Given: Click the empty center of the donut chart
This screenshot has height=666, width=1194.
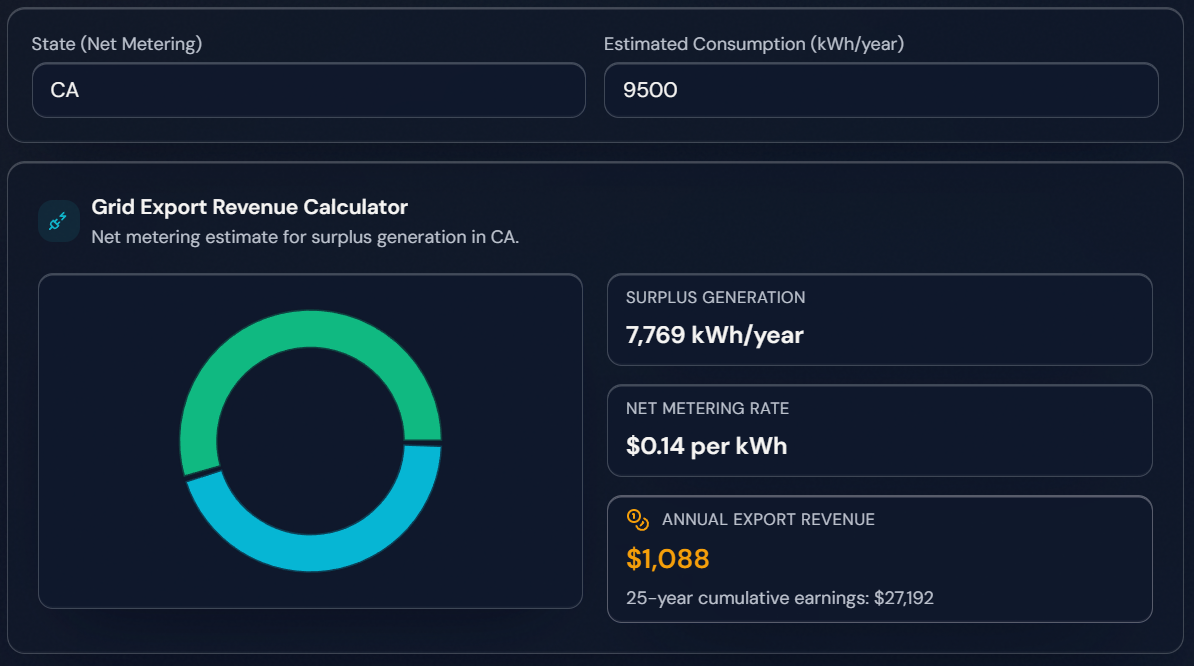Looking at the screenshot, I should [x=310, y=440].
